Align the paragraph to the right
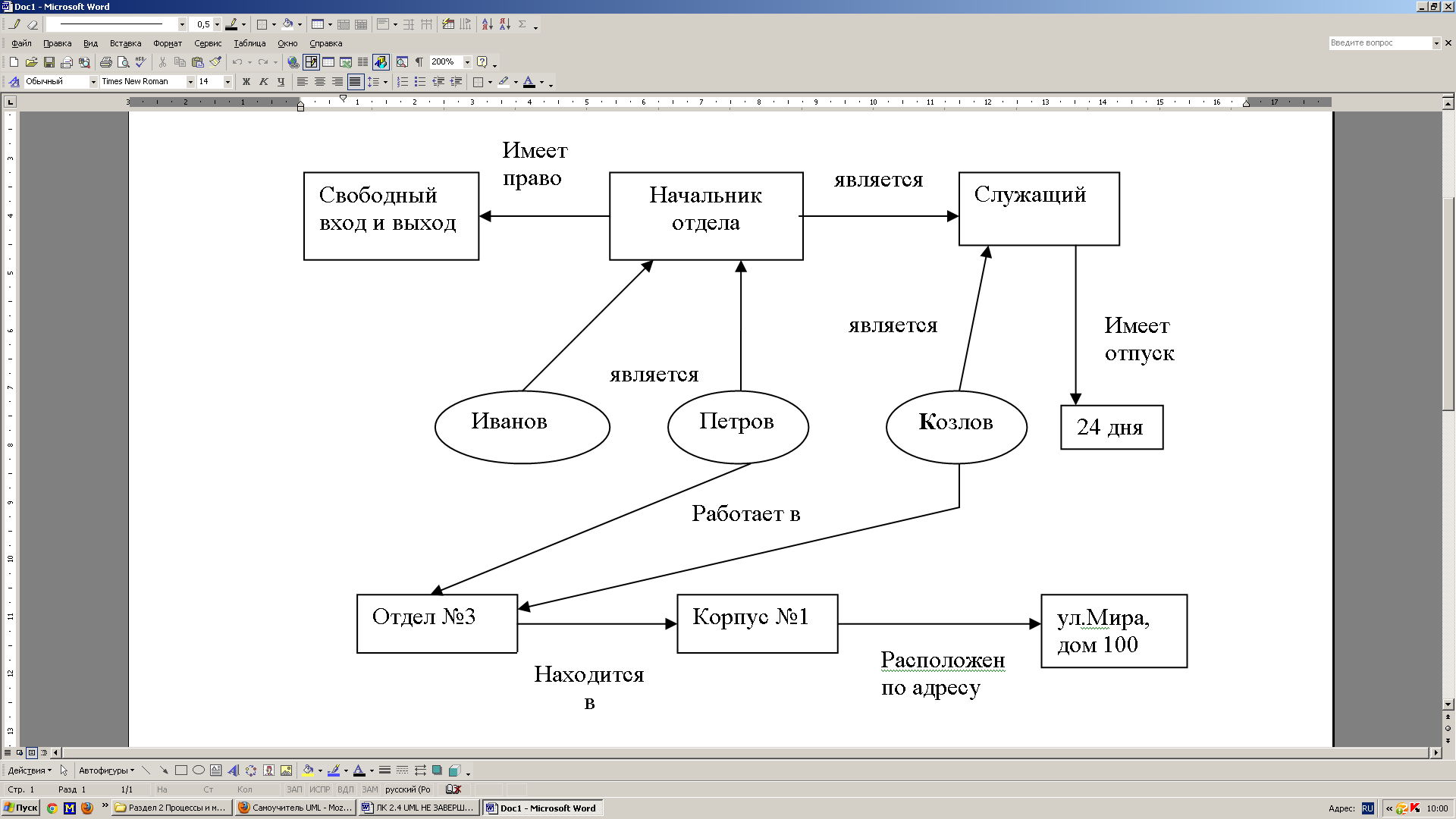Screen dimensions: 1456x819 337,82
